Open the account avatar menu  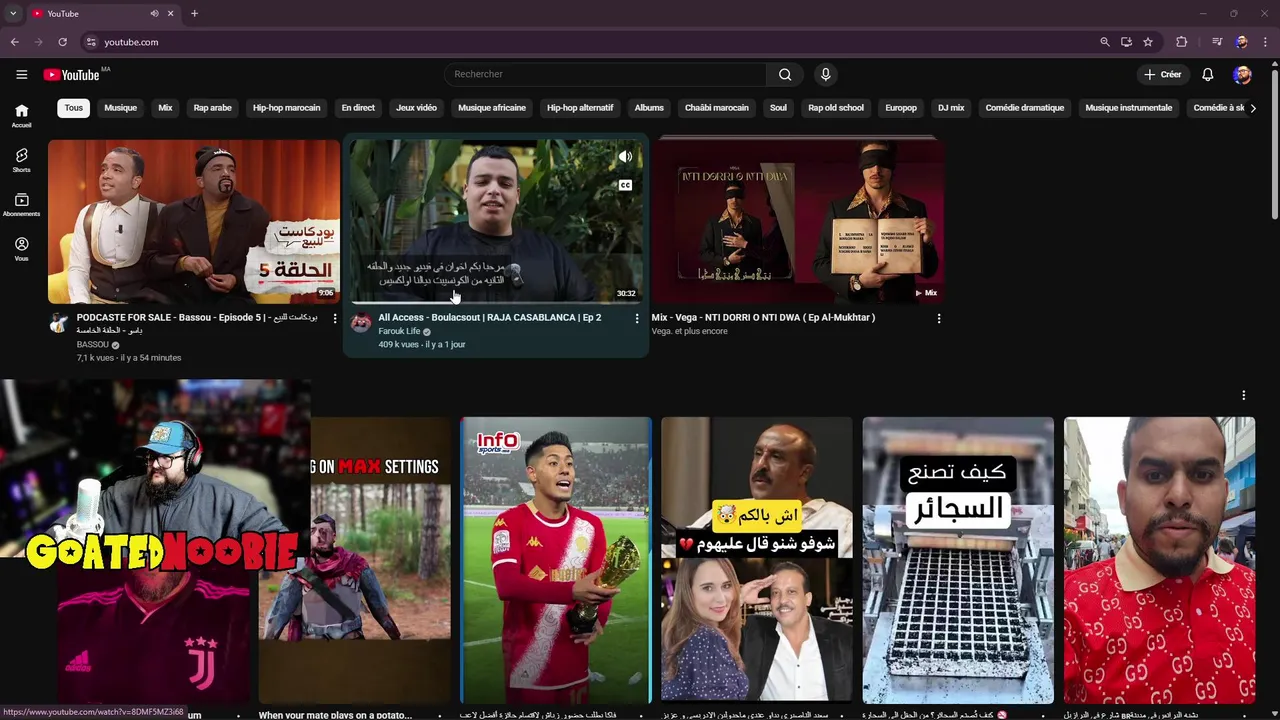[1242, 74]
